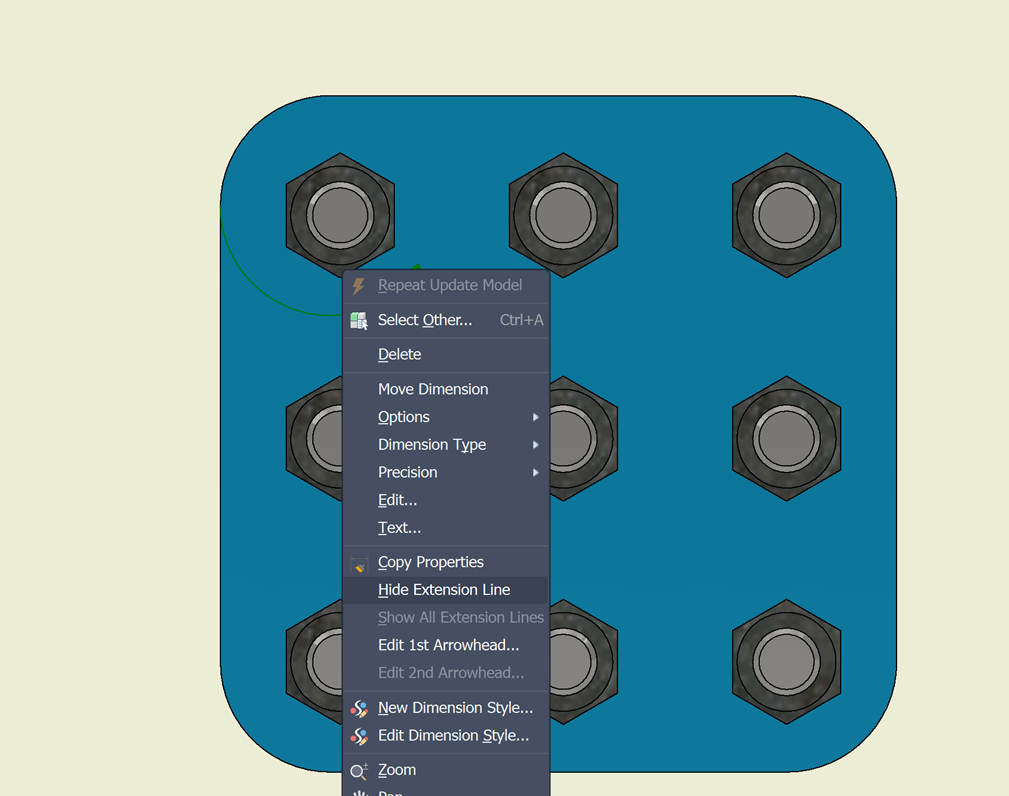Select the top-left hex nut
This screenshot has width=1009, height=796.
coord(340,215)
